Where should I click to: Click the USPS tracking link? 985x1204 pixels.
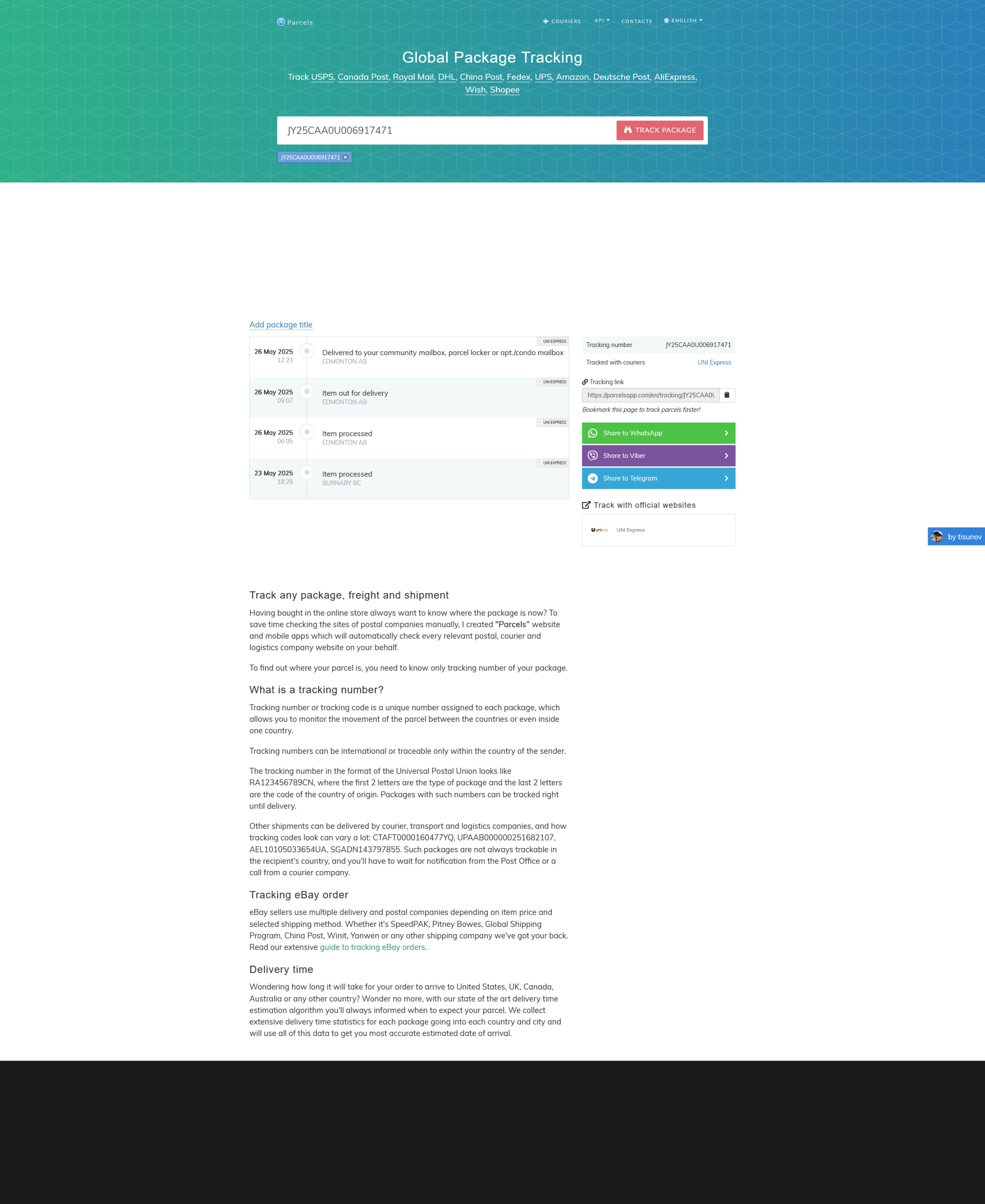(x=322, y=77)
